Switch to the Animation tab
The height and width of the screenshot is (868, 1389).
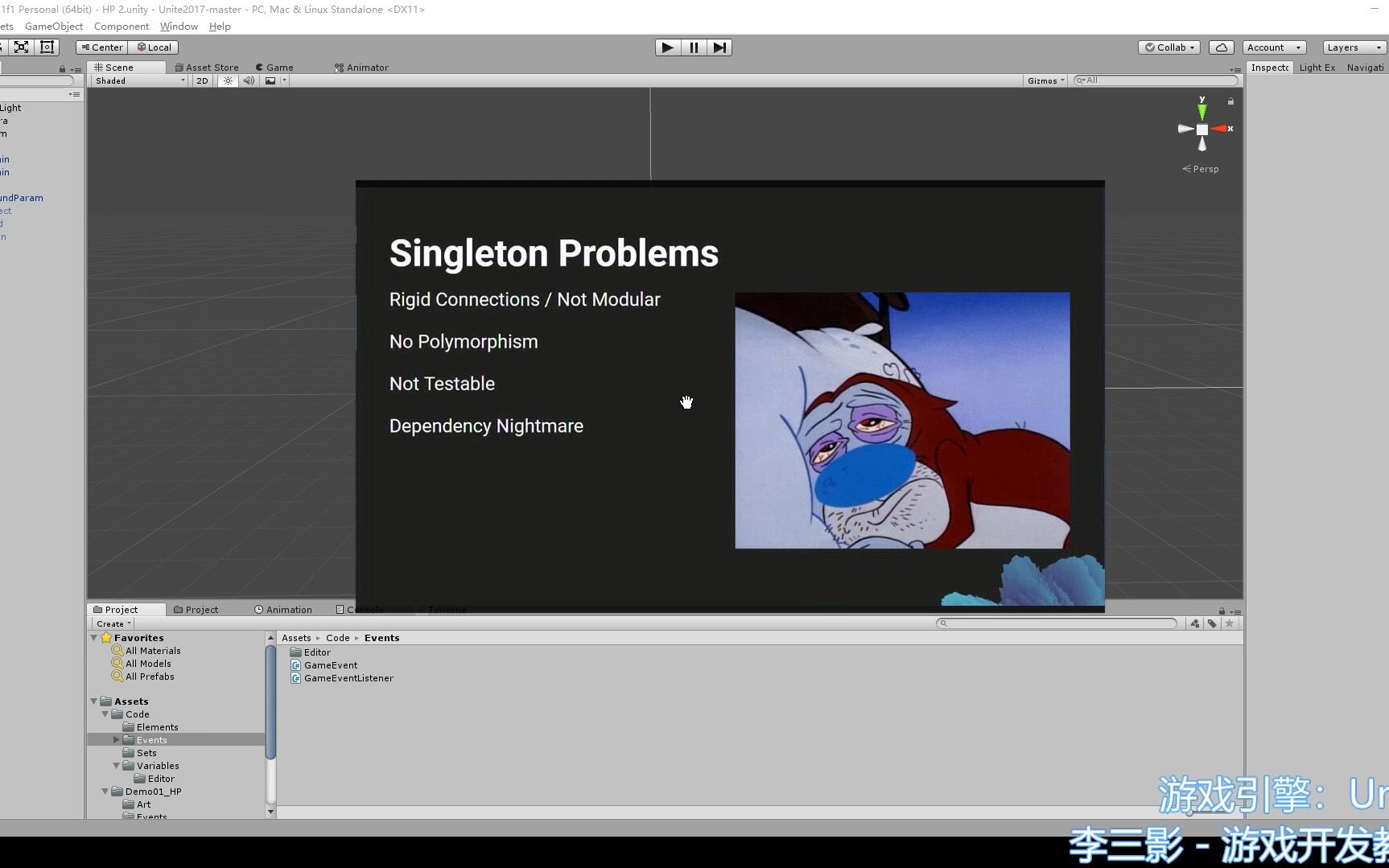(x=283, y=610)
